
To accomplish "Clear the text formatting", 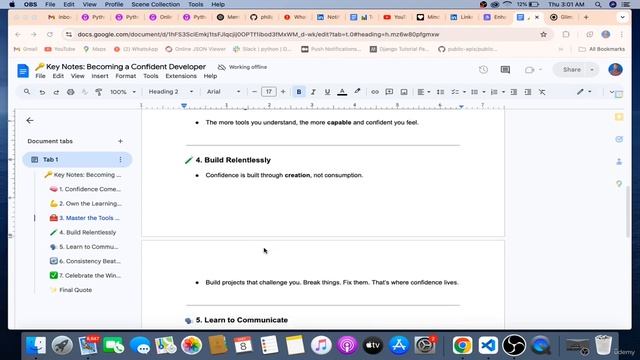I will click(x=542, y=92).
